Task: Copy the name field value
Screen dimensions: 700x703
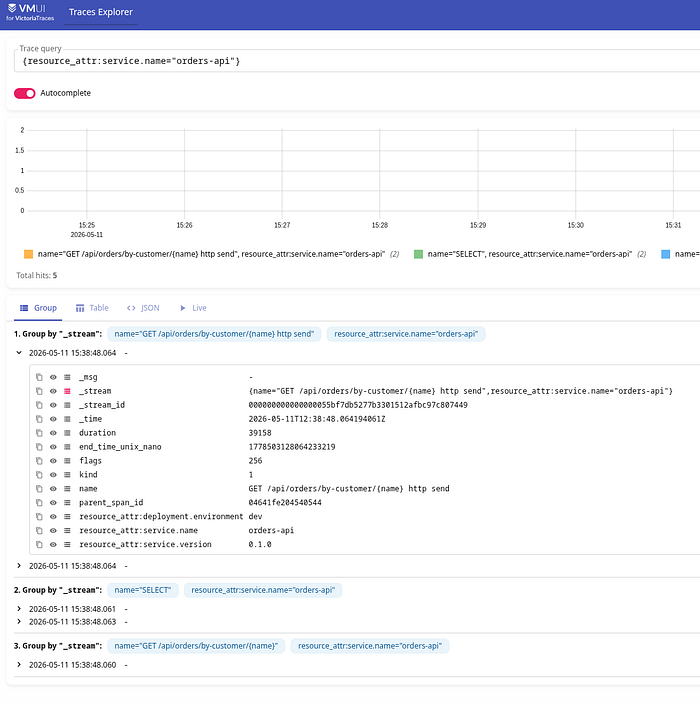Action: click(39, 489)
